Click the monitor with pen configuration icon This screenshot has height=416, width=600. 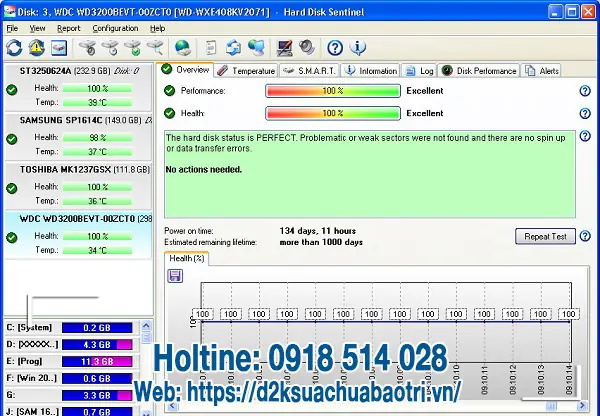pyautogui.click(x=284, y=48)
